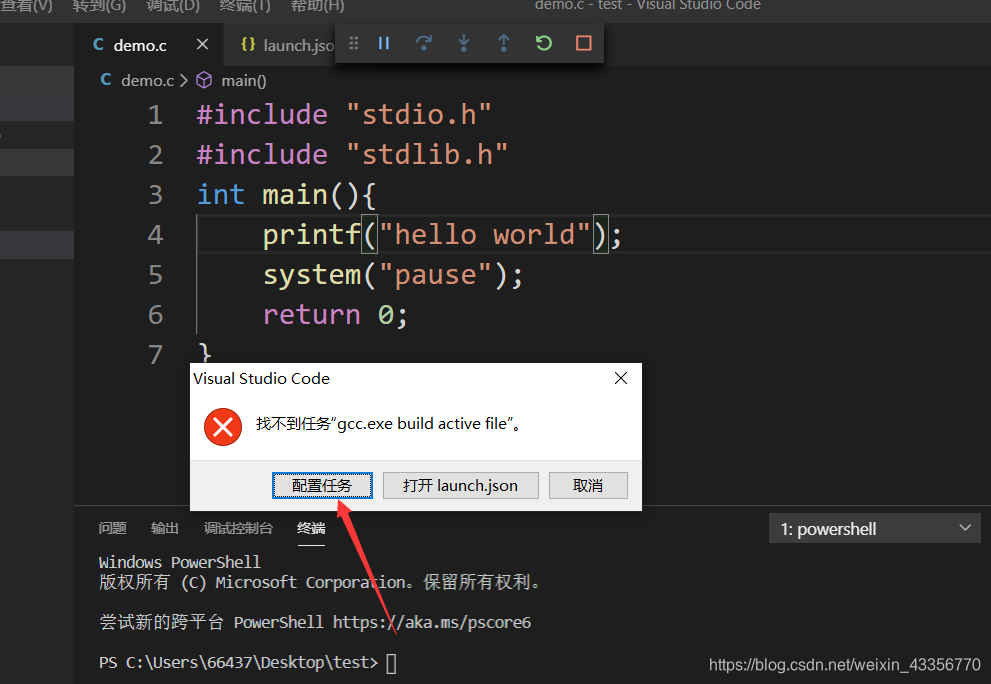The width and height of the screenshot is (991, 684).
Task: Restart debugging with the green arrow icon
Action: pos(544,43)
